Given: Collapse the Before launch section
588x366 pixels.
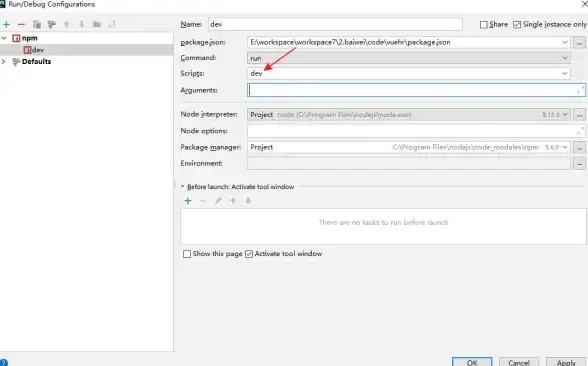Looking at the screenshot, I should point(183,186).
